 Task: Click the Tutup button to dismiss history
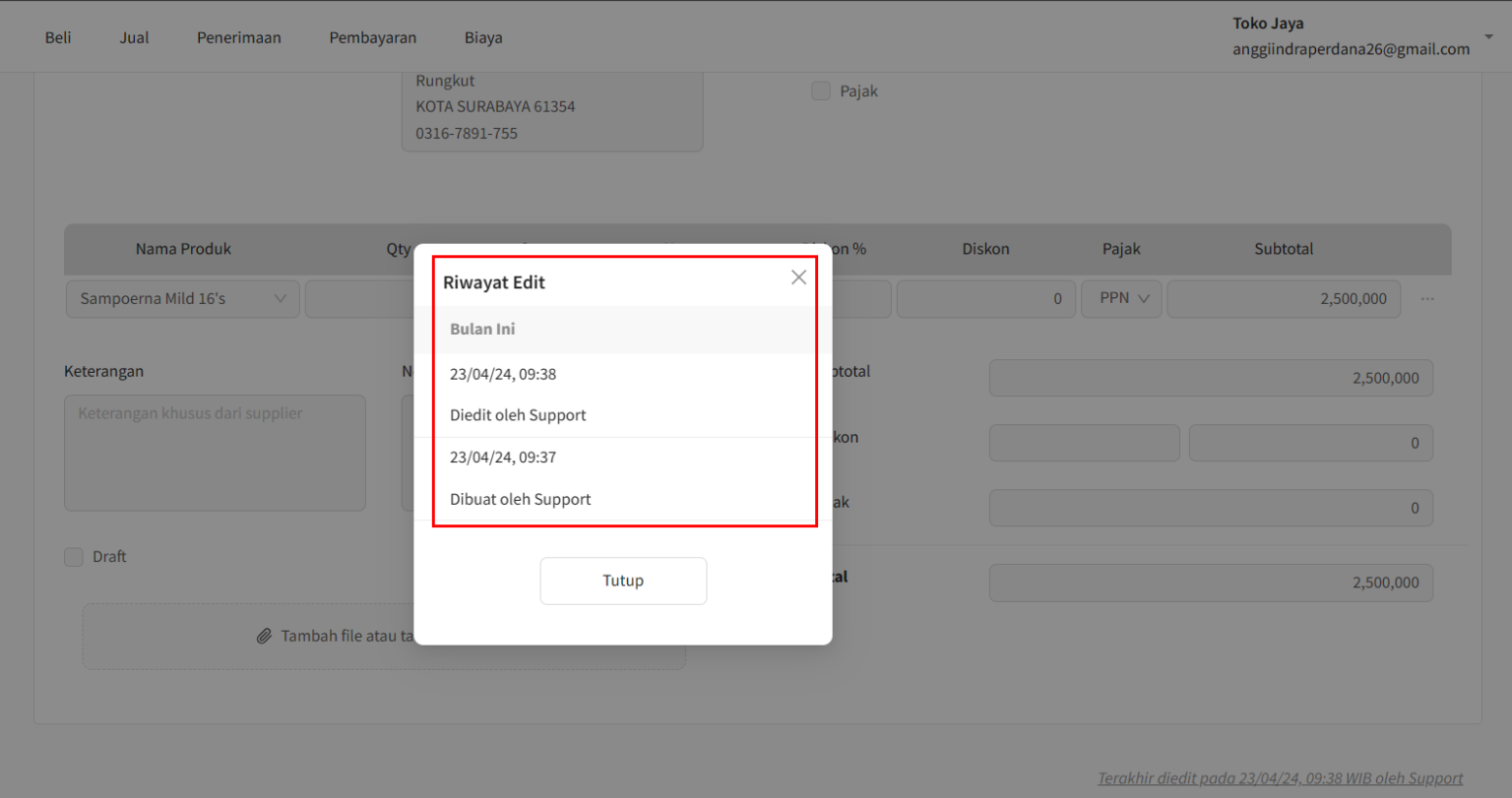pyautogui.click(x=622, y=581)
